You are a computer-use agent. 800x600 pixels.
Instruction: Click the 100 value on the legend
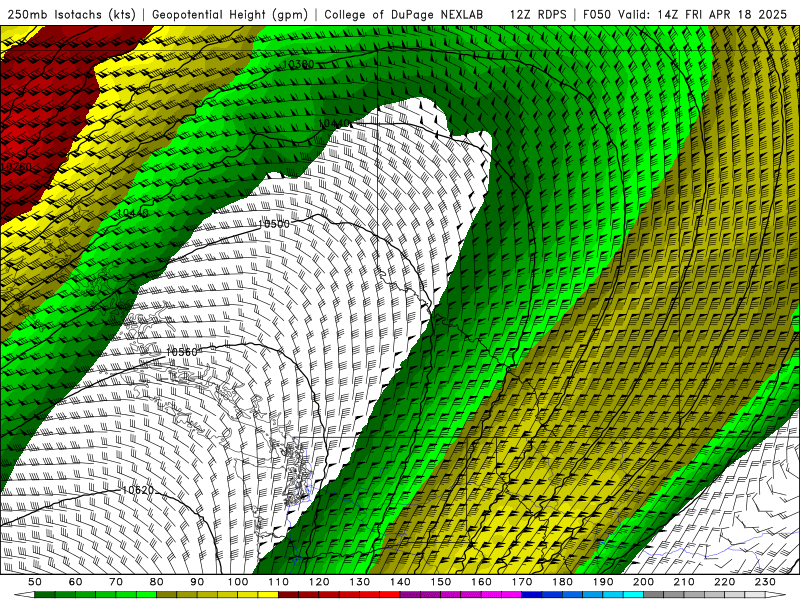tap(238, 582)
